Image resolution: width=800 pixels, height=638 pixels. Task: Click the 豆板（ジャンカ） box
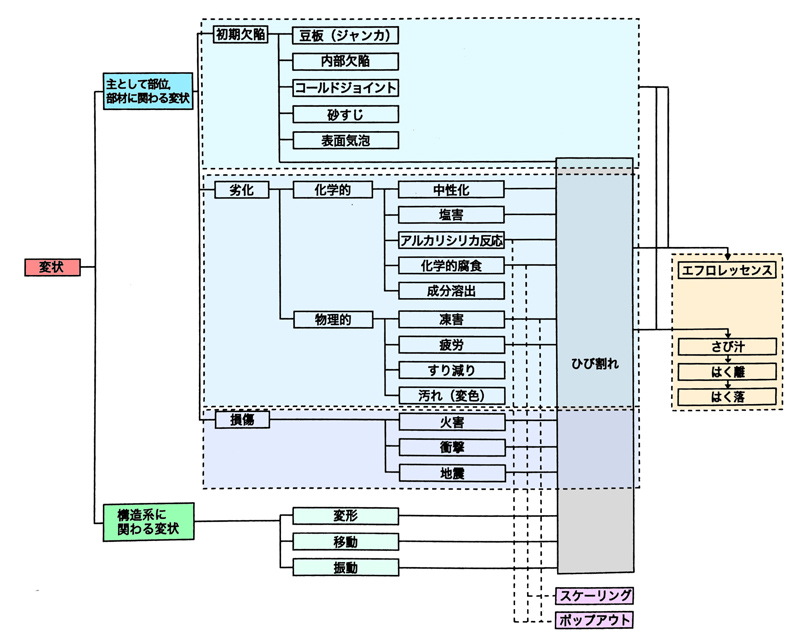347,35
